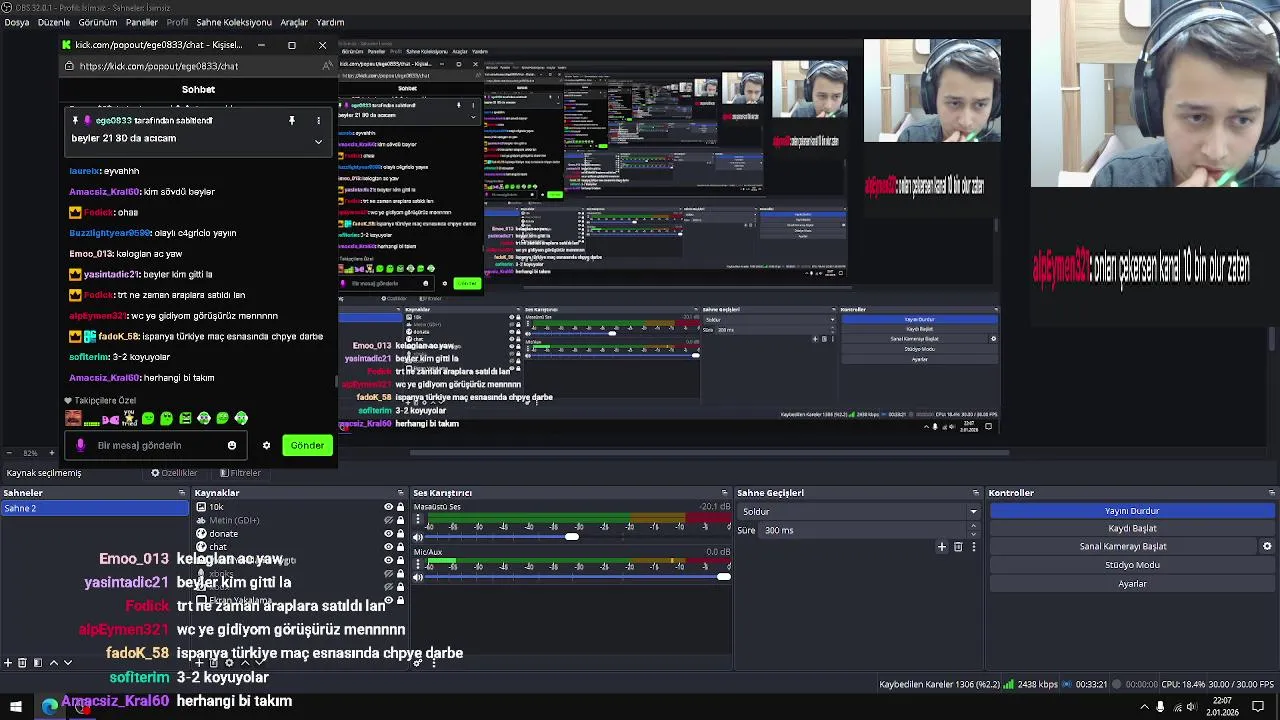Screen dimensions: 1280x720
Task: Click the 10k image source icon
Action: (x=201, y=507)
